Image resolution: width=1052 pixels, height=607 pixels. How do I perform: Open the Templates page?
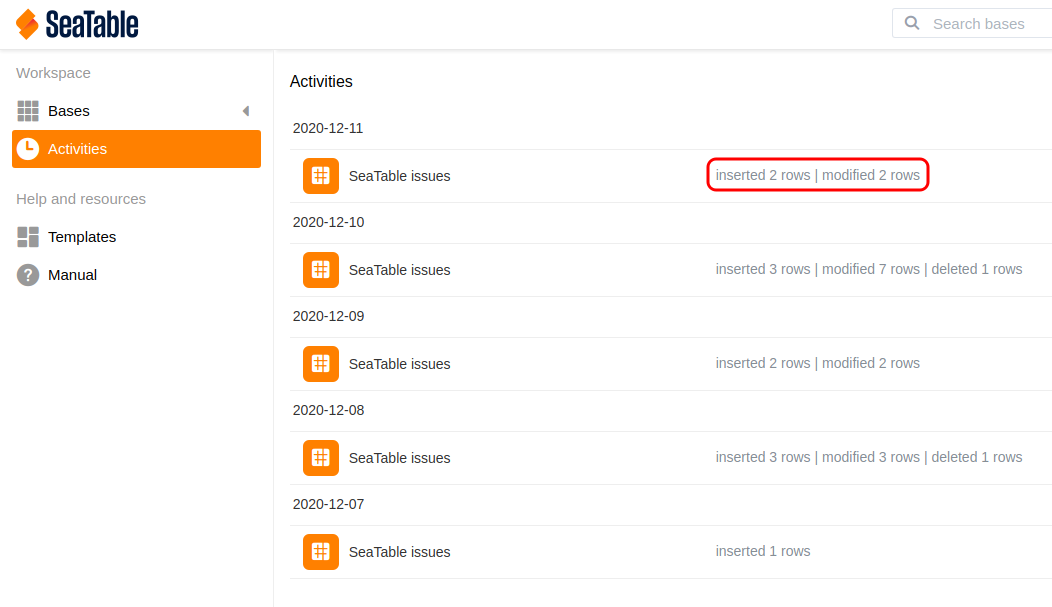click(82, 237)
